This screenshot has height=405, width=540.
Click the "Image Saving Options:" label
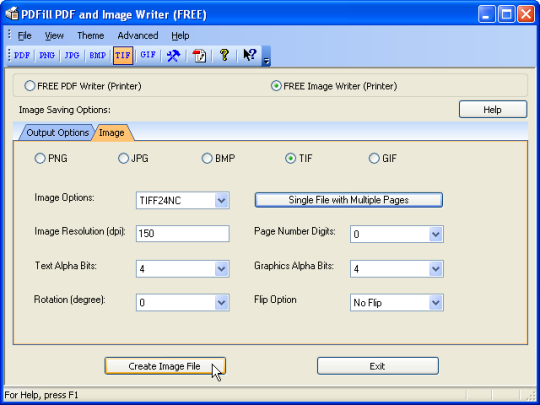coord(65,110)
